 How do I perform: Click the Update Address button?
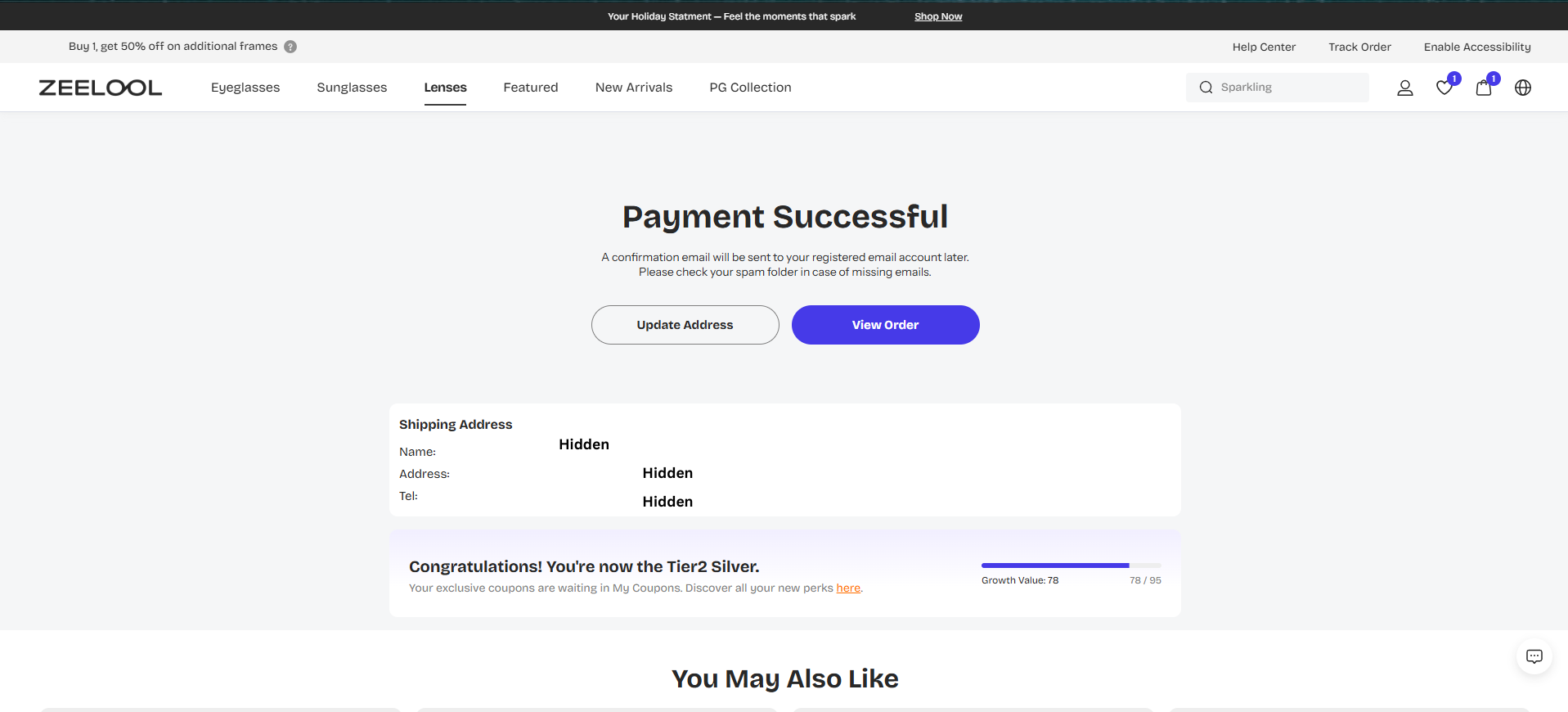(685, 325)
